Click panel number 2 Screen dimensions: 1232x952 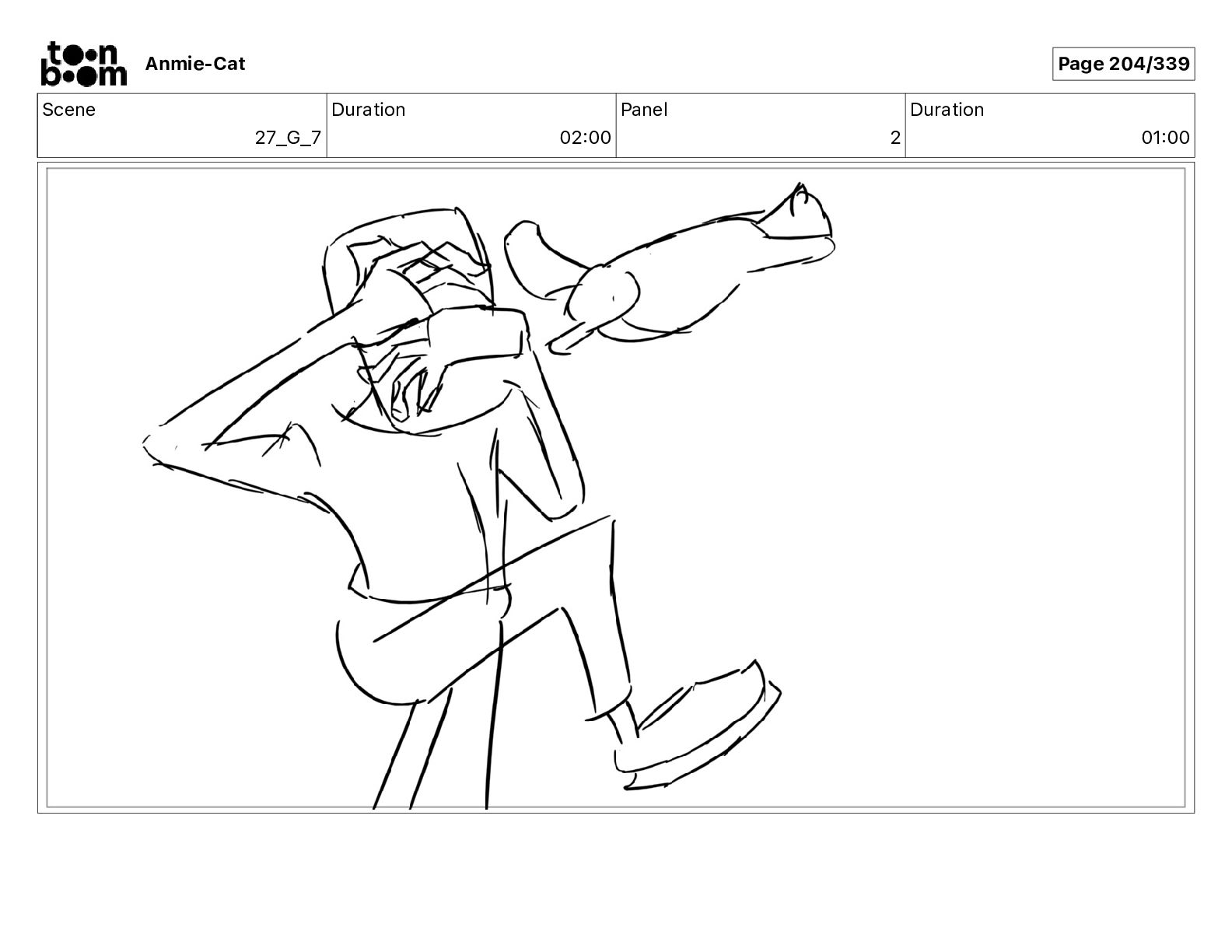pyautogui.click(x=895, y=138)
